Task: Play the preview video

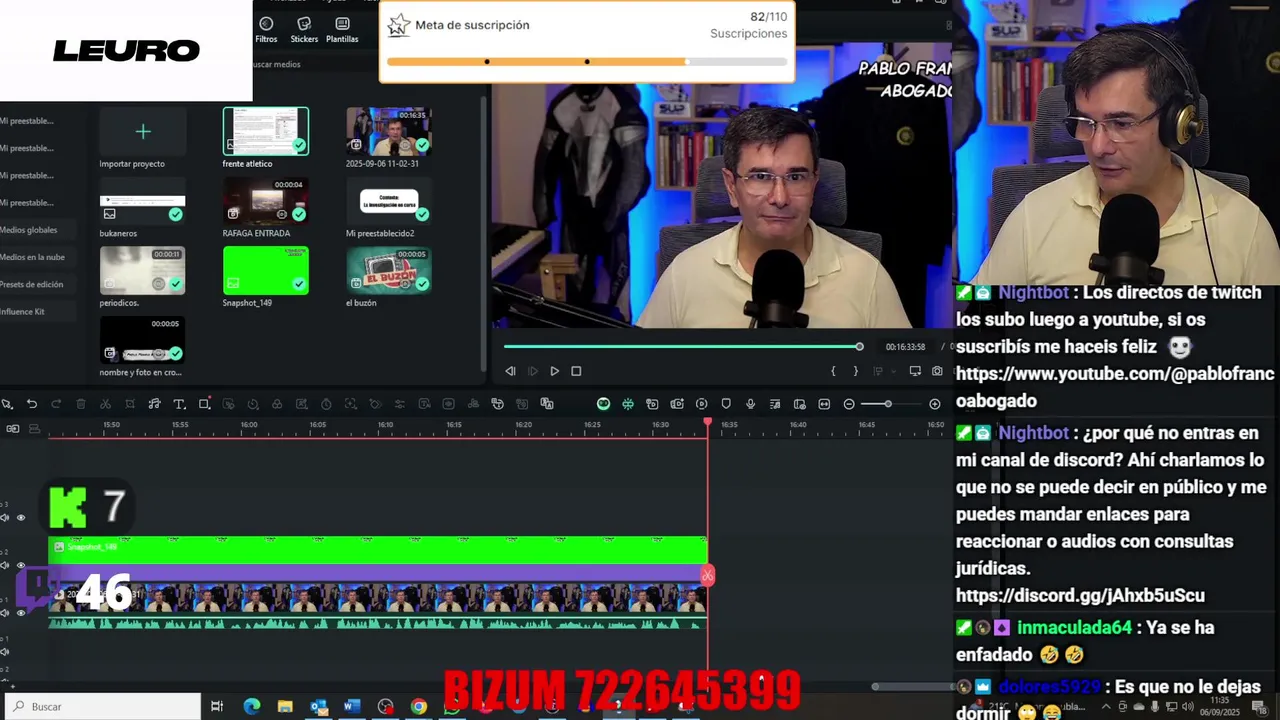Action: 554,371
